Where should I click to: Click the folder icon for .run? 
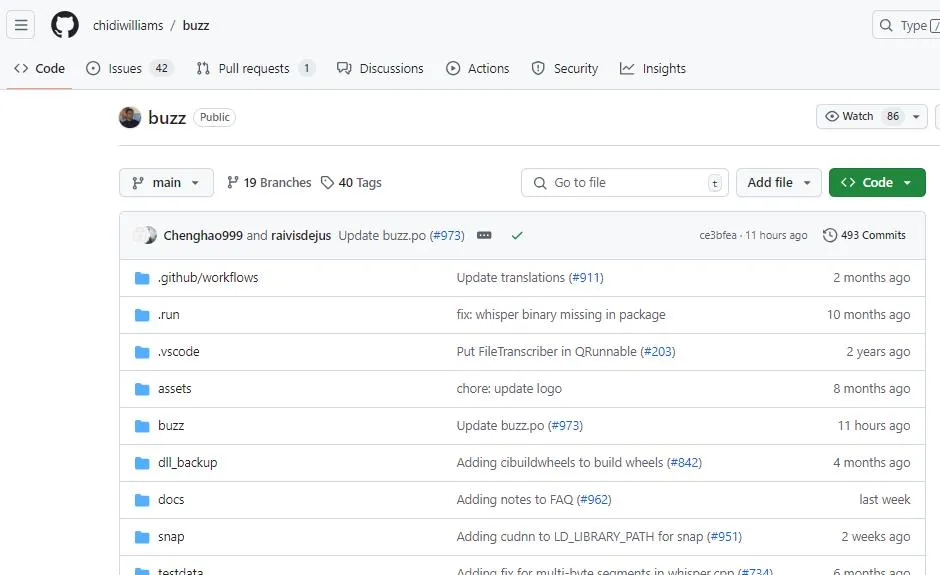click(x=142, y=315)
